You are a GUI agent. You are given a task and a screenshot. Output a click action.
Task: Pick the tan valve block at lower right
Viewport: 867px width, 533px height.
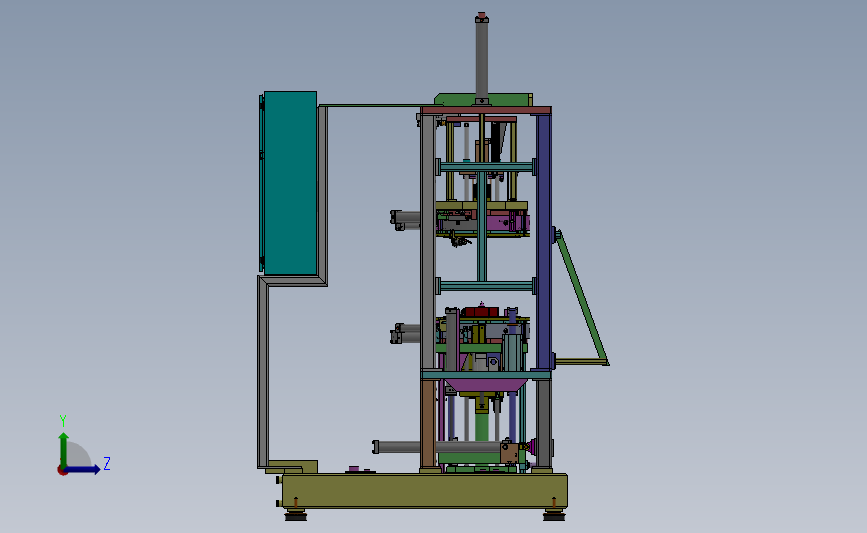coord(510,453)
